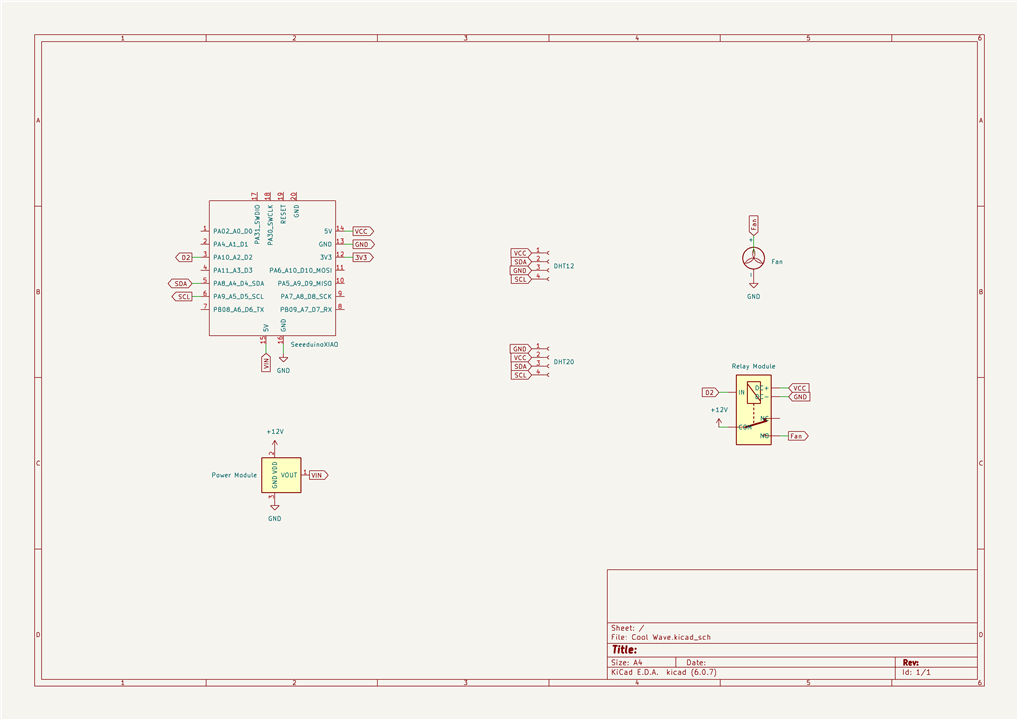Click +12V power arrow above Power Module
This screenshot has width=1018, height=720.
tap(275, 443)
